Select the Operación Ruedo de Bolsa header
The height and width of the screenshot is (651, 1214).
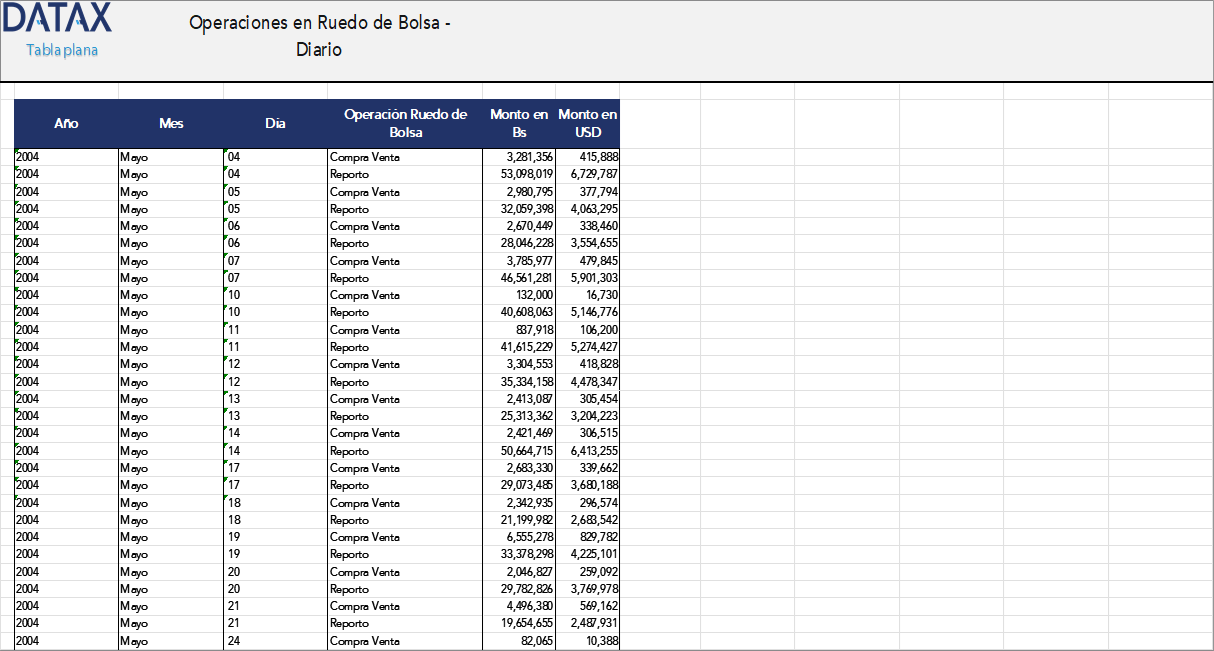(404, 122)
